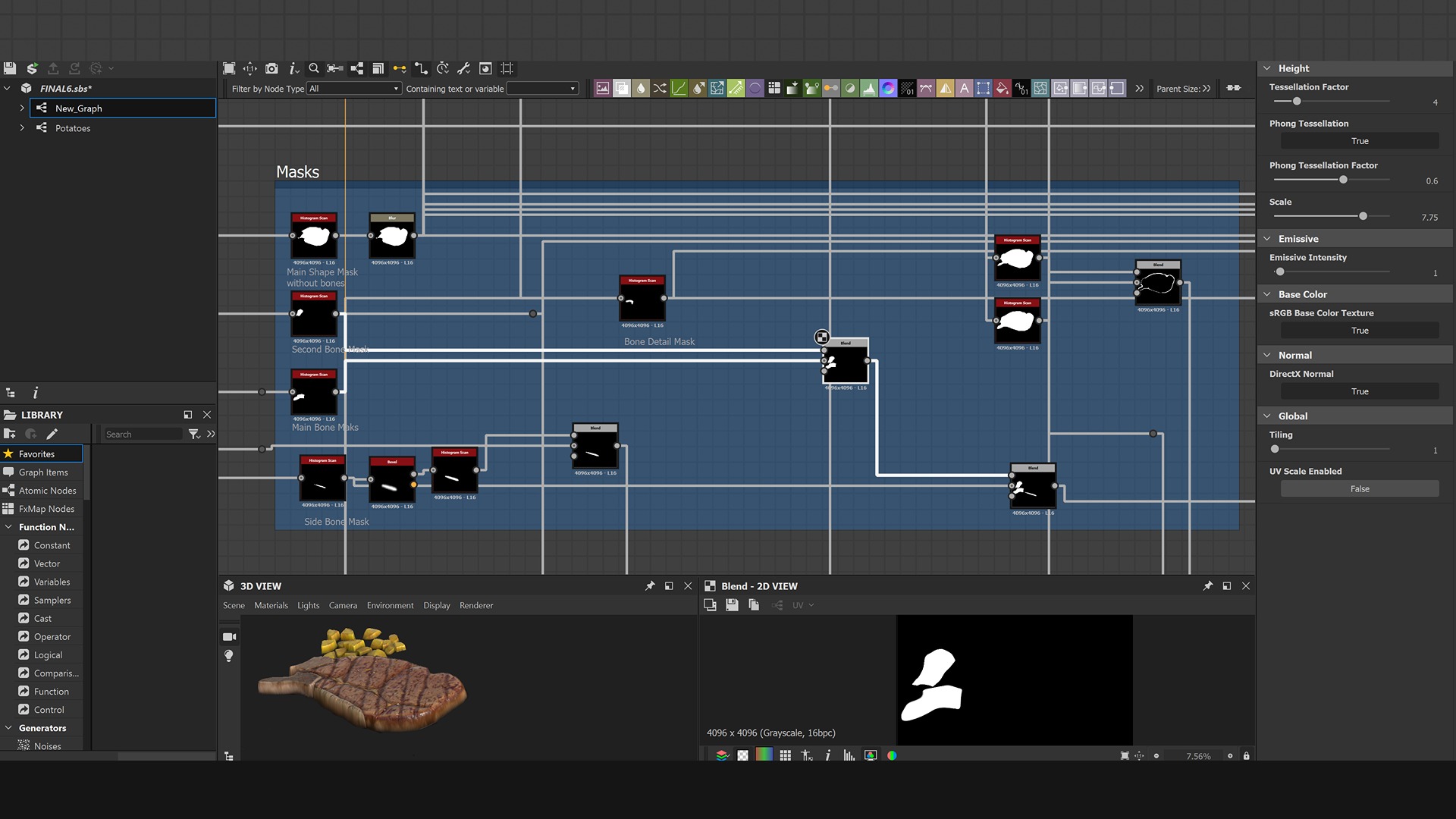Select Atomic Nodes in library list

47,491
